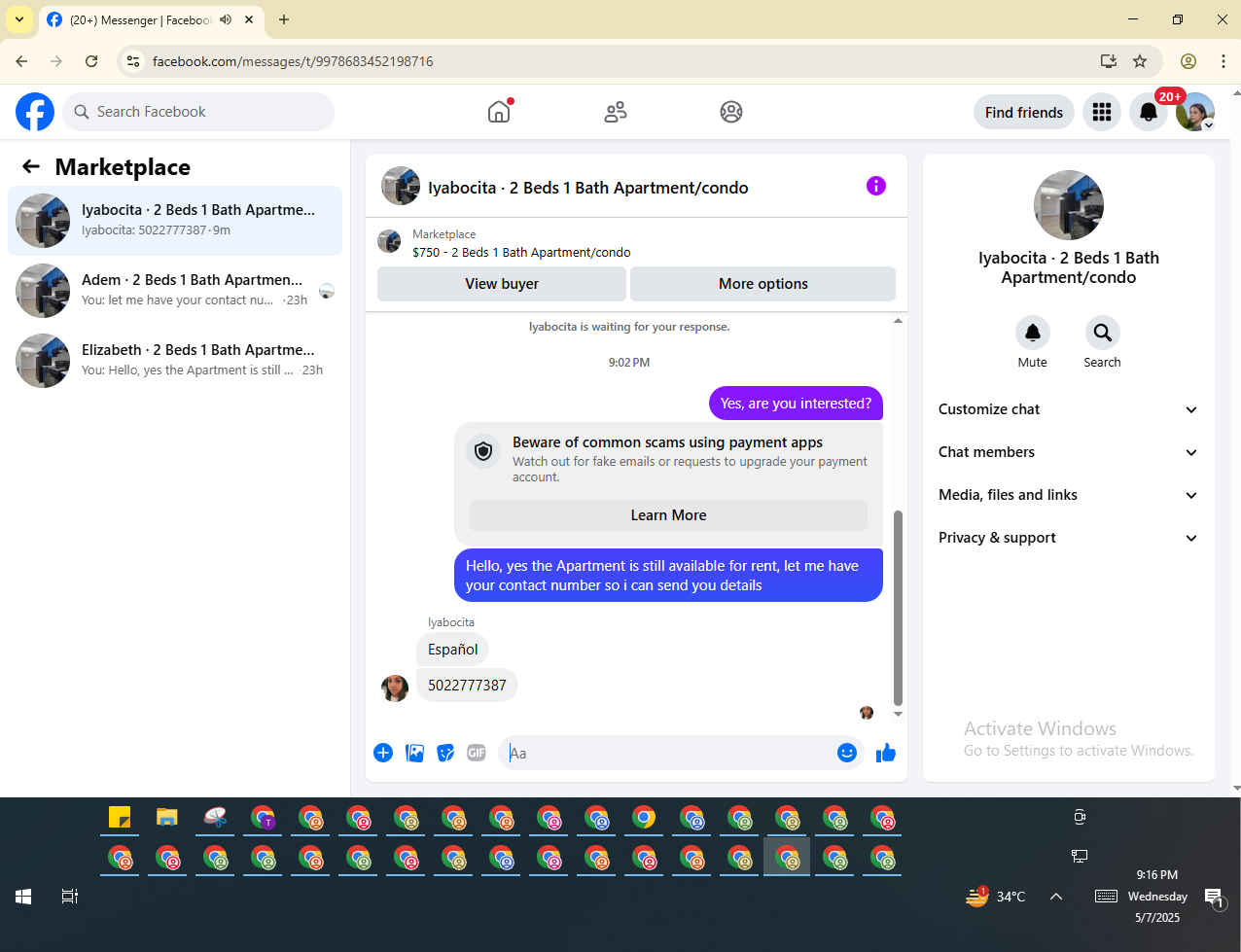Screen dimensions: 1241x952
Task: Click the chat scroll down arrow
Action: (898, 715)
